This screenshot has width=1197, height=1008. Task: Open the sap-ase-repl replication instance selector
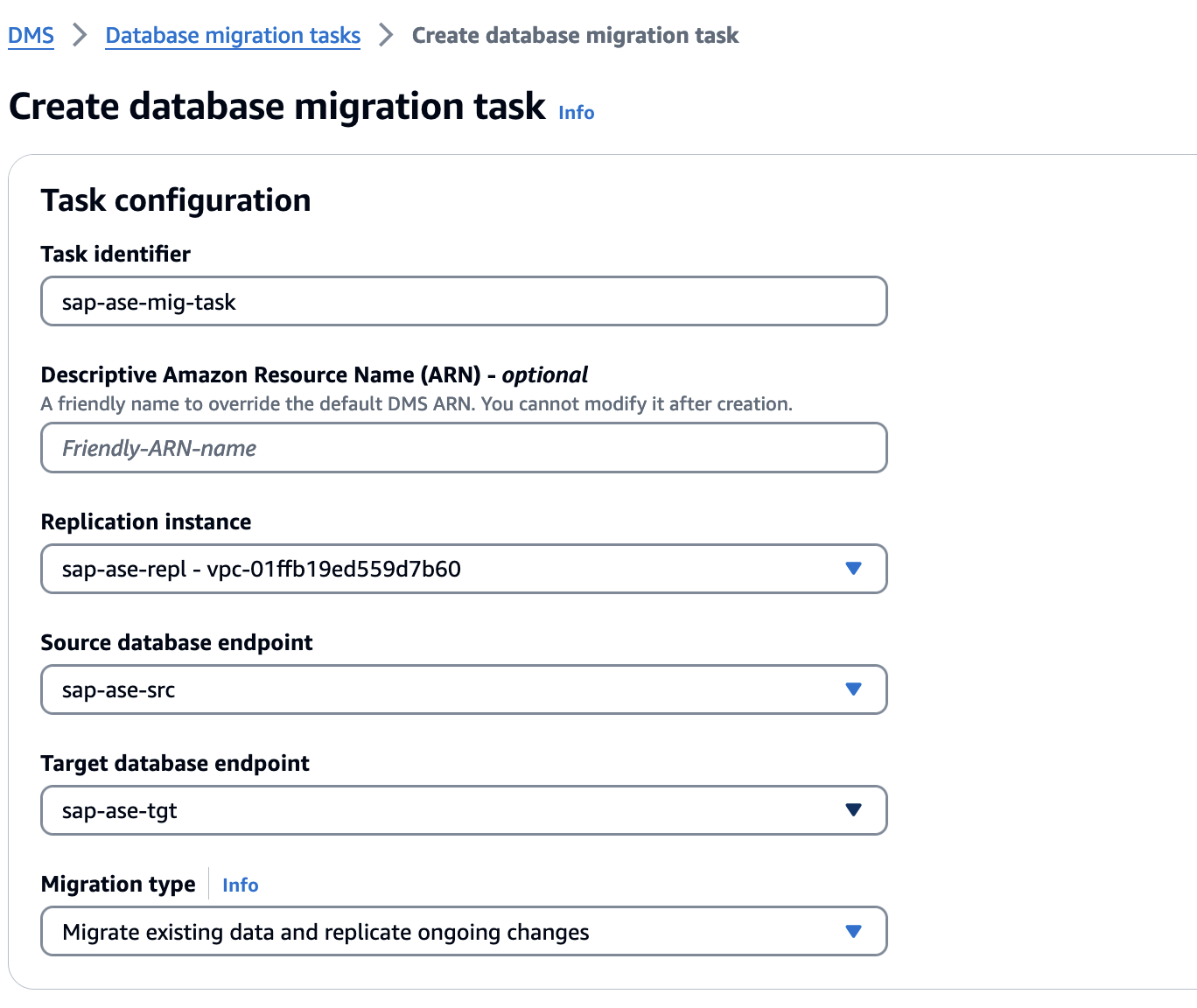[x=437, y=569]
